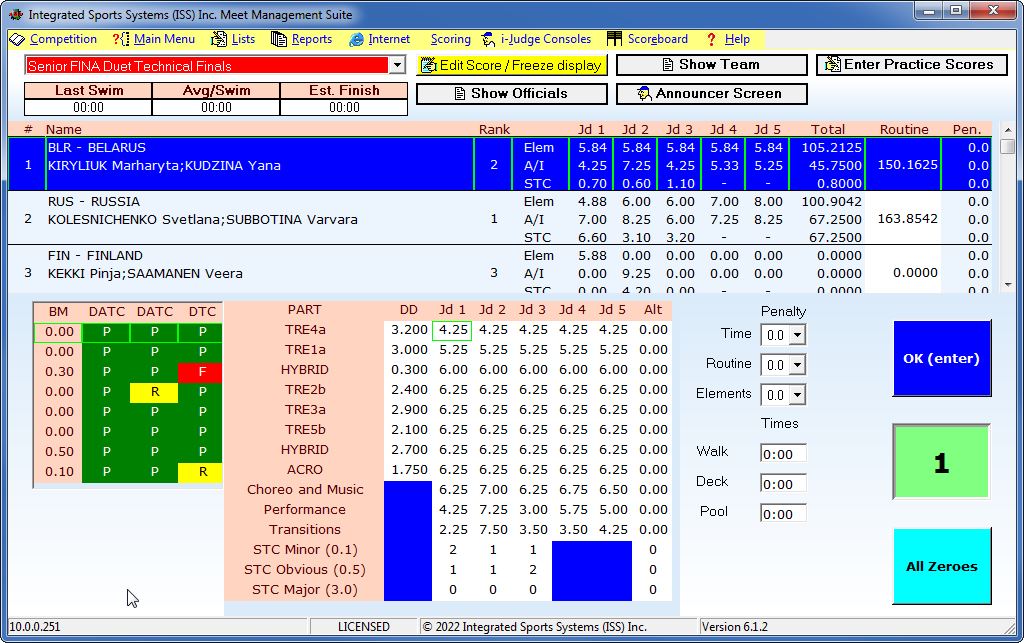Click the icon on Edit Score / Freeze display

coord(428,65)
